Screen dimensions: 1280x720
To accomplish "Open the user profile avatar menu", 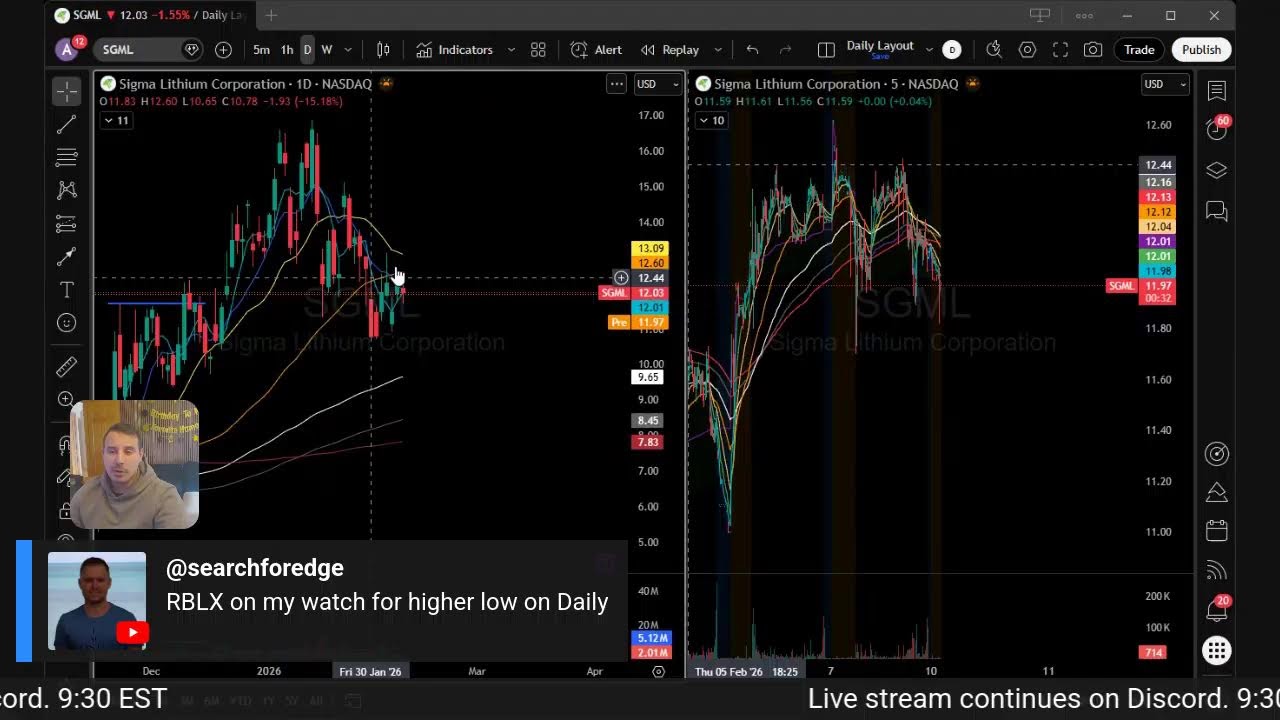I will click(68, 49).
